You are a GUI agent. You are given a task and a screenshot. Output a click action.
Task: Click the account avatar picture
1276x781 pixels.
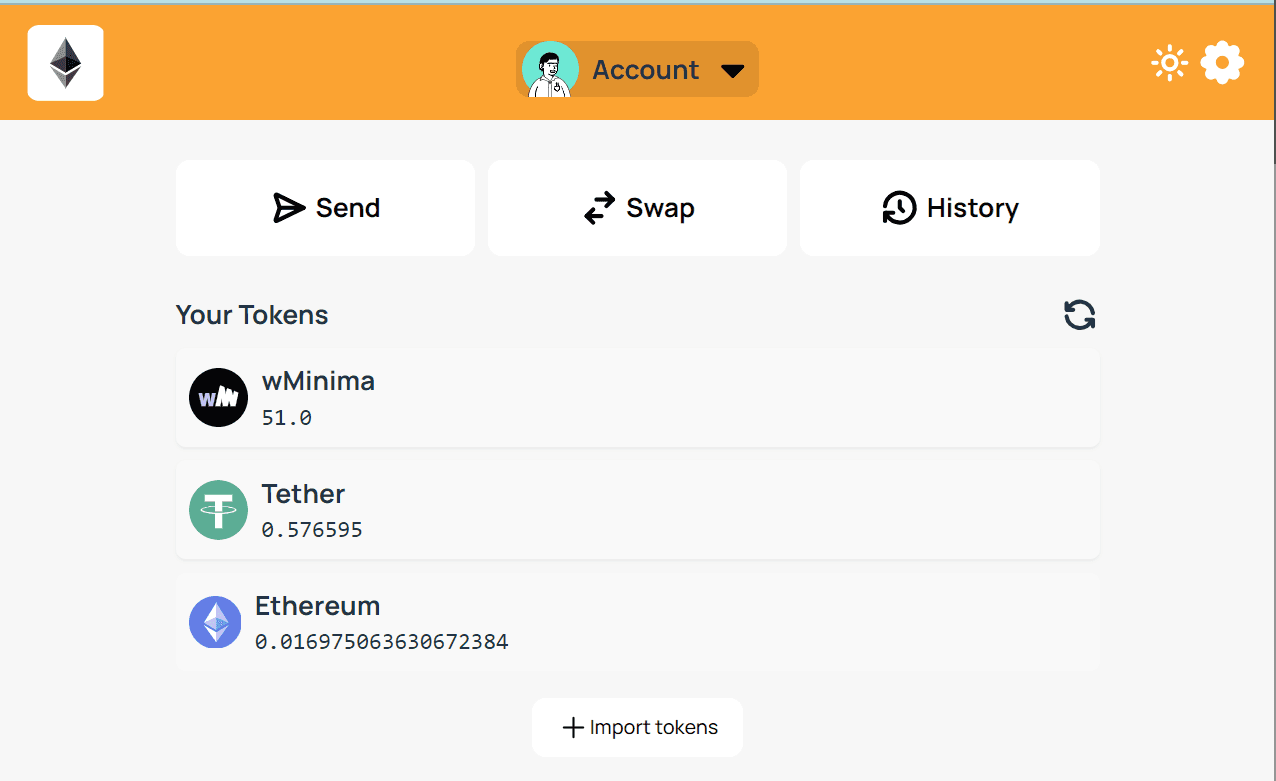(550, 69)
